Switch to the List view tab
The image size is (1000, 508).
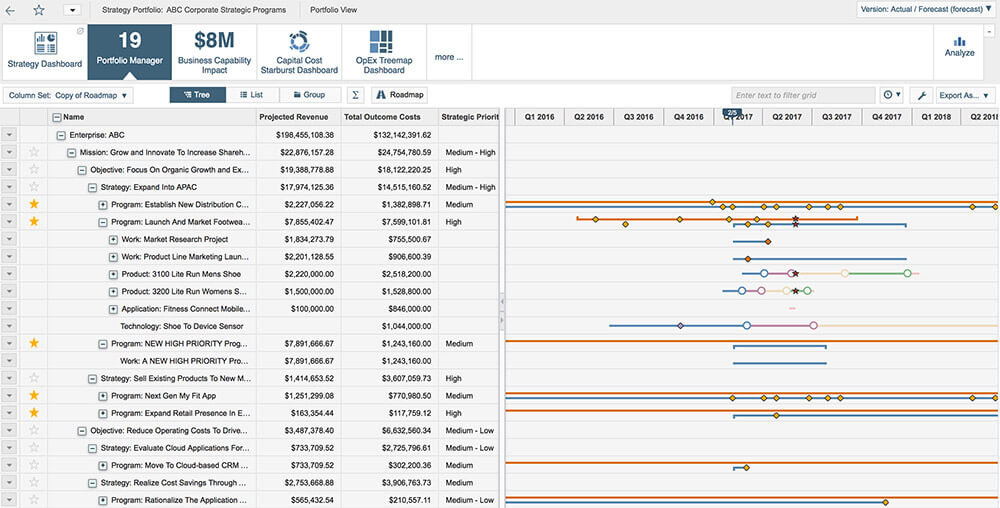(x=252, y=95)
